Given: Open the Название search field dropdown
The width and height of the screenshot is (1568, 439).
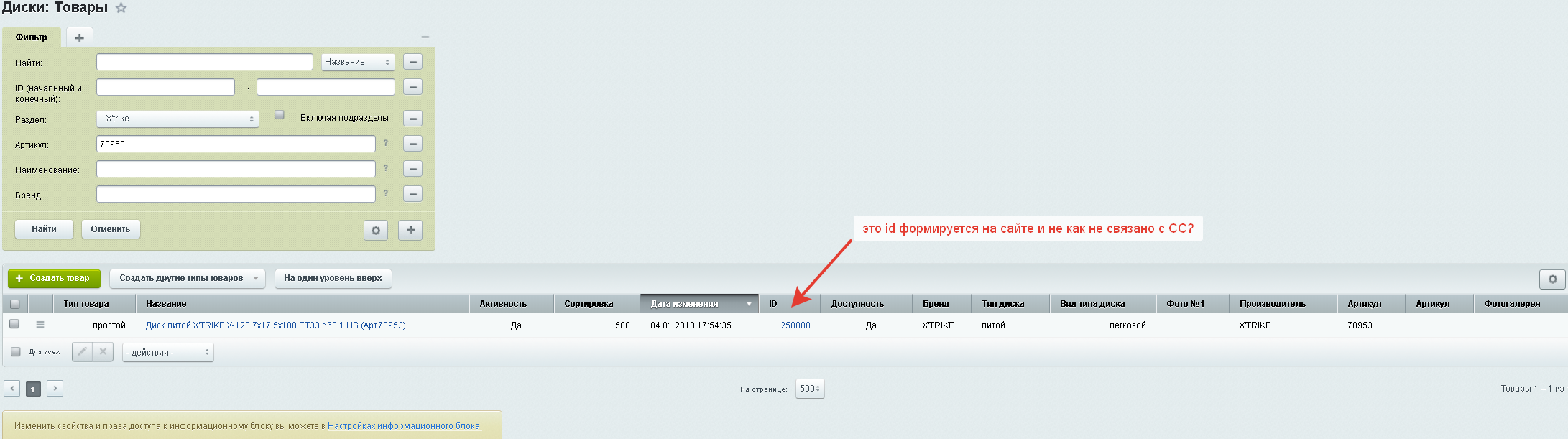Looking at the screenshot, I should pyautogui.click(x=358, y=62).
